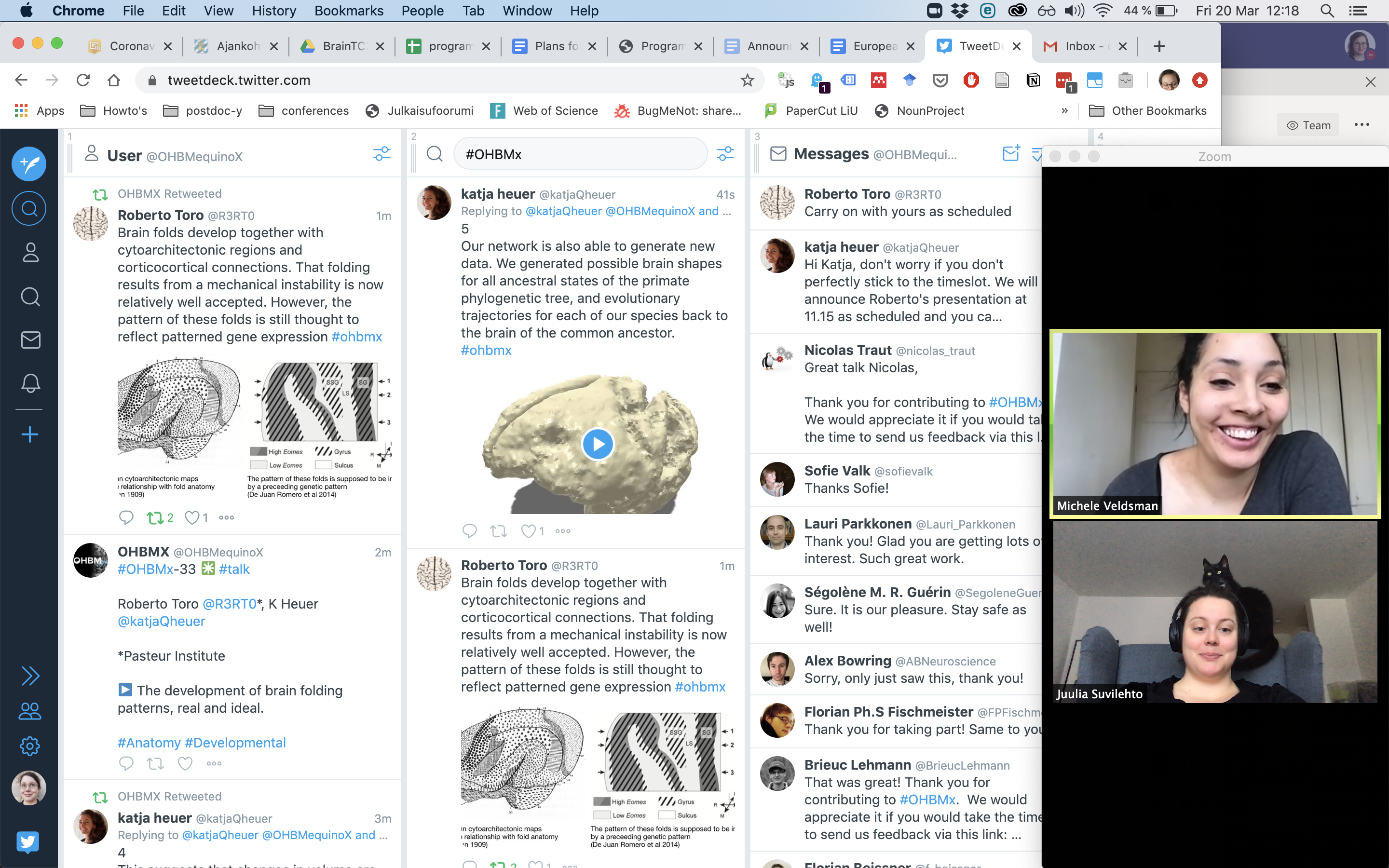Open #OHBMx search column options

tap(725, 154)
